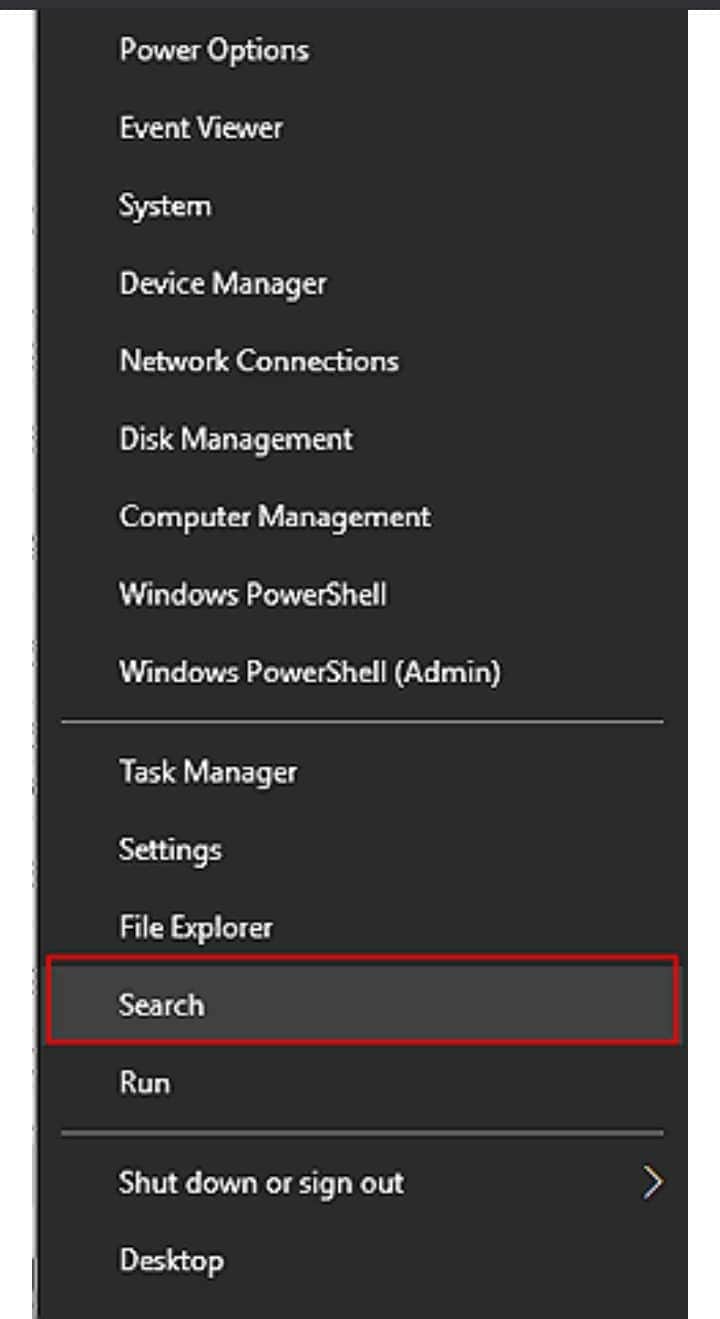The image size is (720, 1319).
Task: Click the Shut down submenu chevron arrow
Action: coord(653,1182)
